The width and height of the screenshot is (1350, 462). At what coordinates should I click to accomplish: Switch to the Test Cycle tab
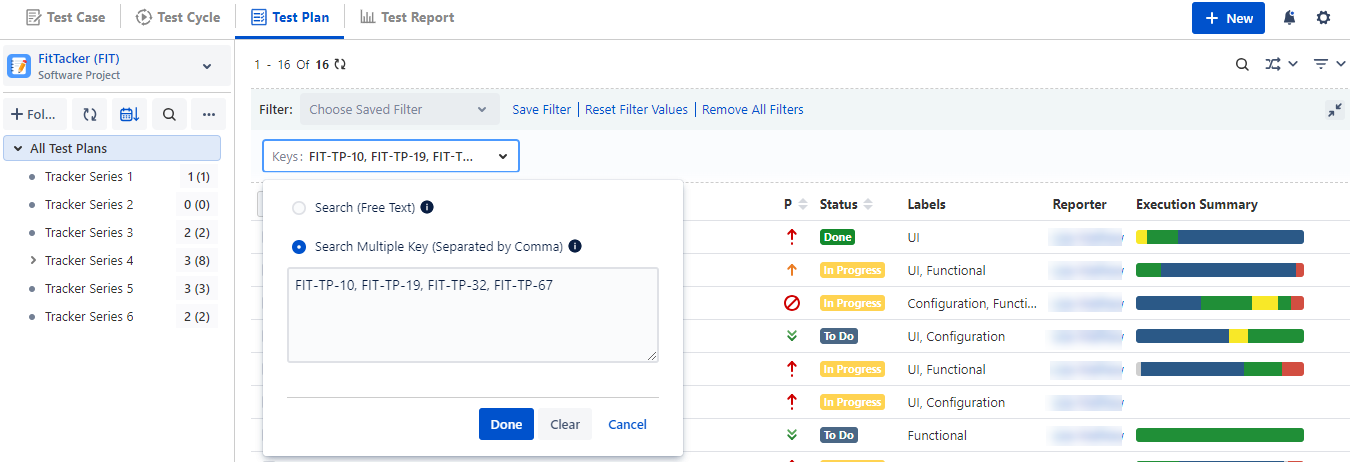tap(178, 17)
